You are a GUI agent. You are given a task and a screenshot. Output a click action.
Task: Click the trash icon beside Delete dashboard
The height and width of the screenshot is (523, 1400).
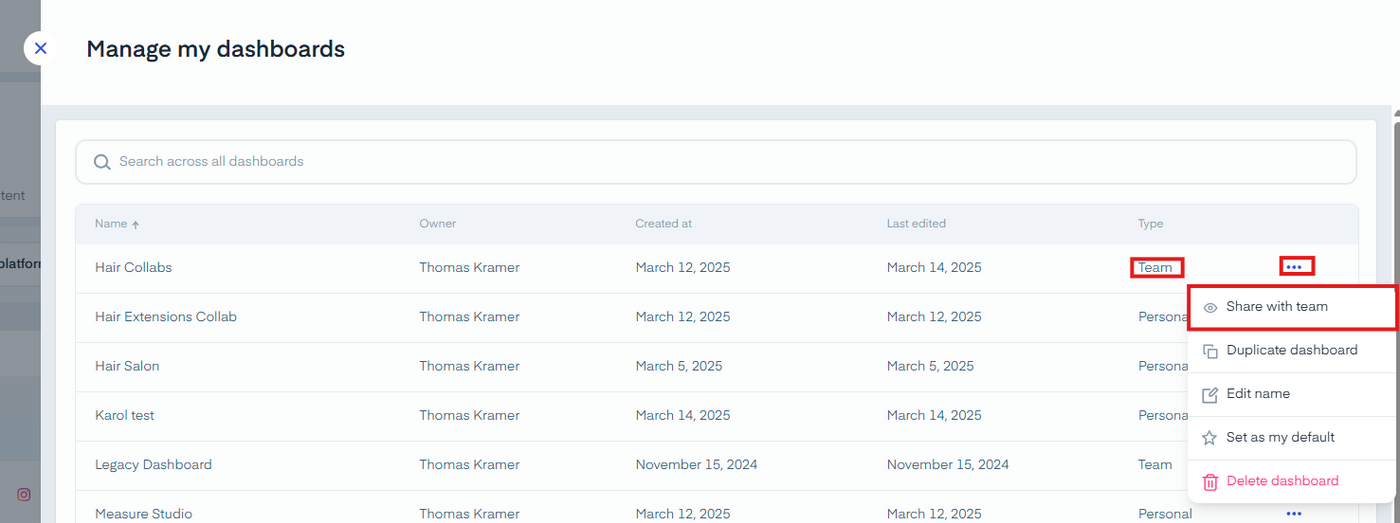(1210, 482)
